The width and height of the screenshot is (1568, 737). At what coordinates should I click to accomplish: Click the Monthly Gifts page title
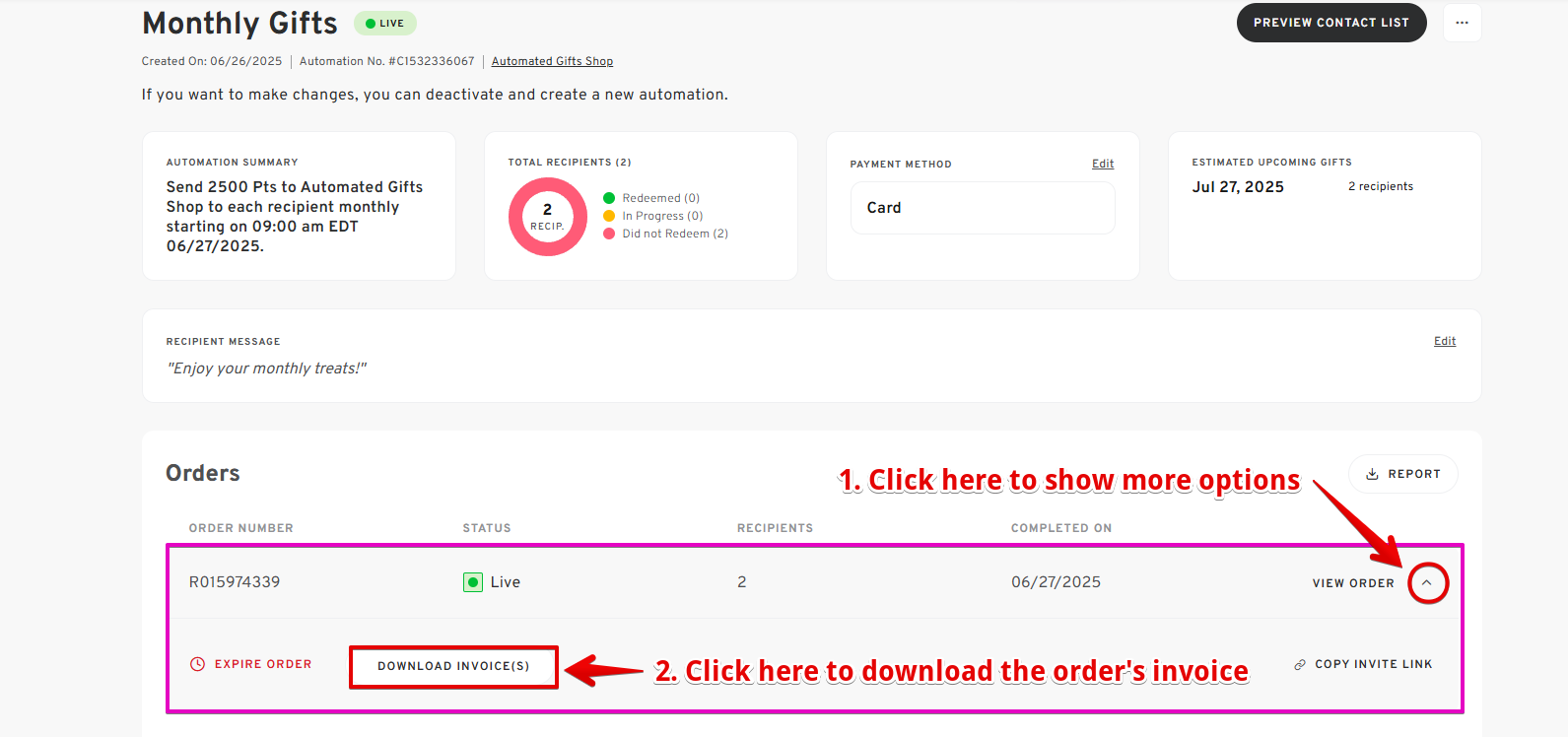(x=239, y=23)
